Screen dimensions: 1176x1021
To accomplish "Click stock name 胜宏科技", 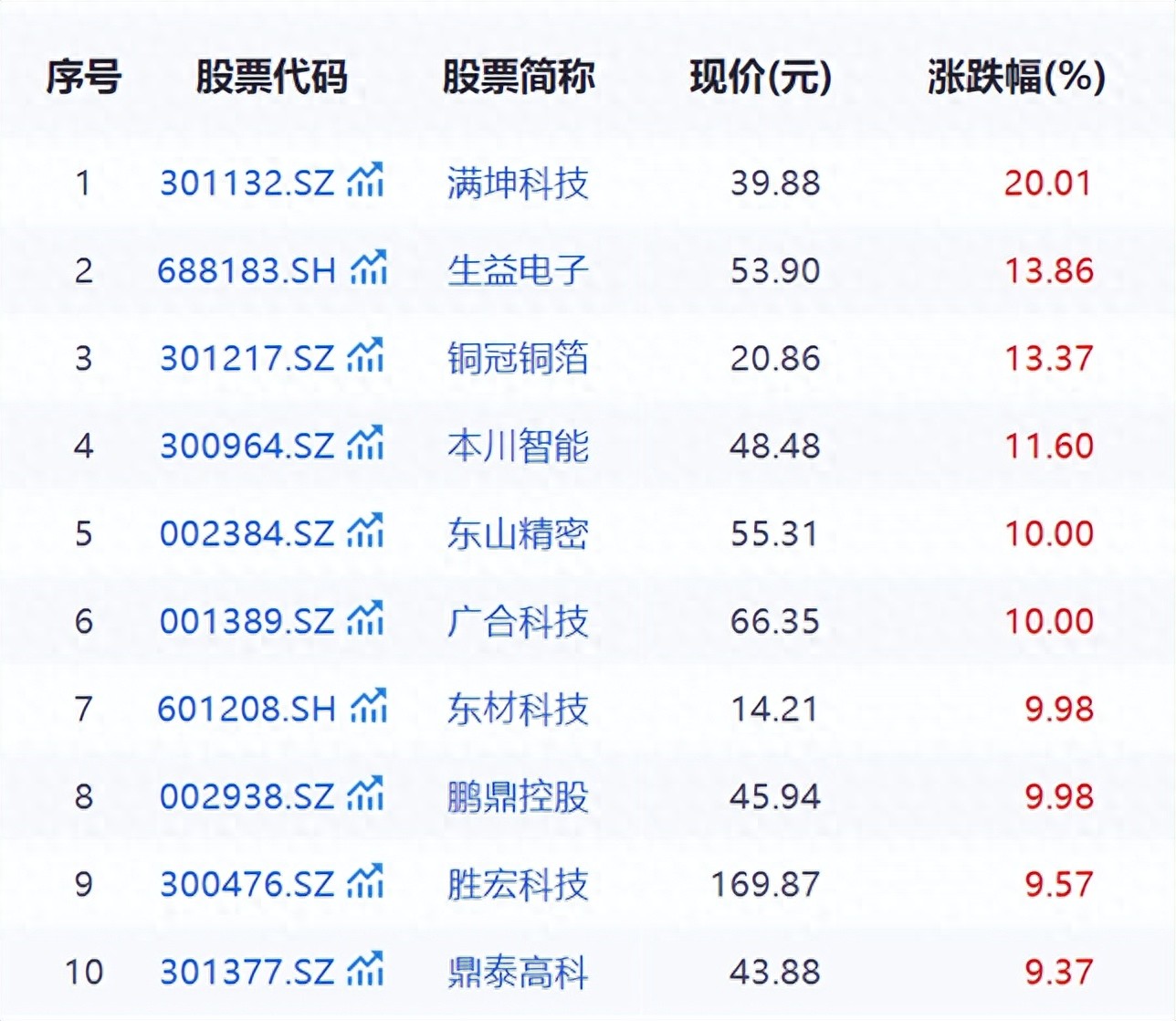I will tap(518, 884).
